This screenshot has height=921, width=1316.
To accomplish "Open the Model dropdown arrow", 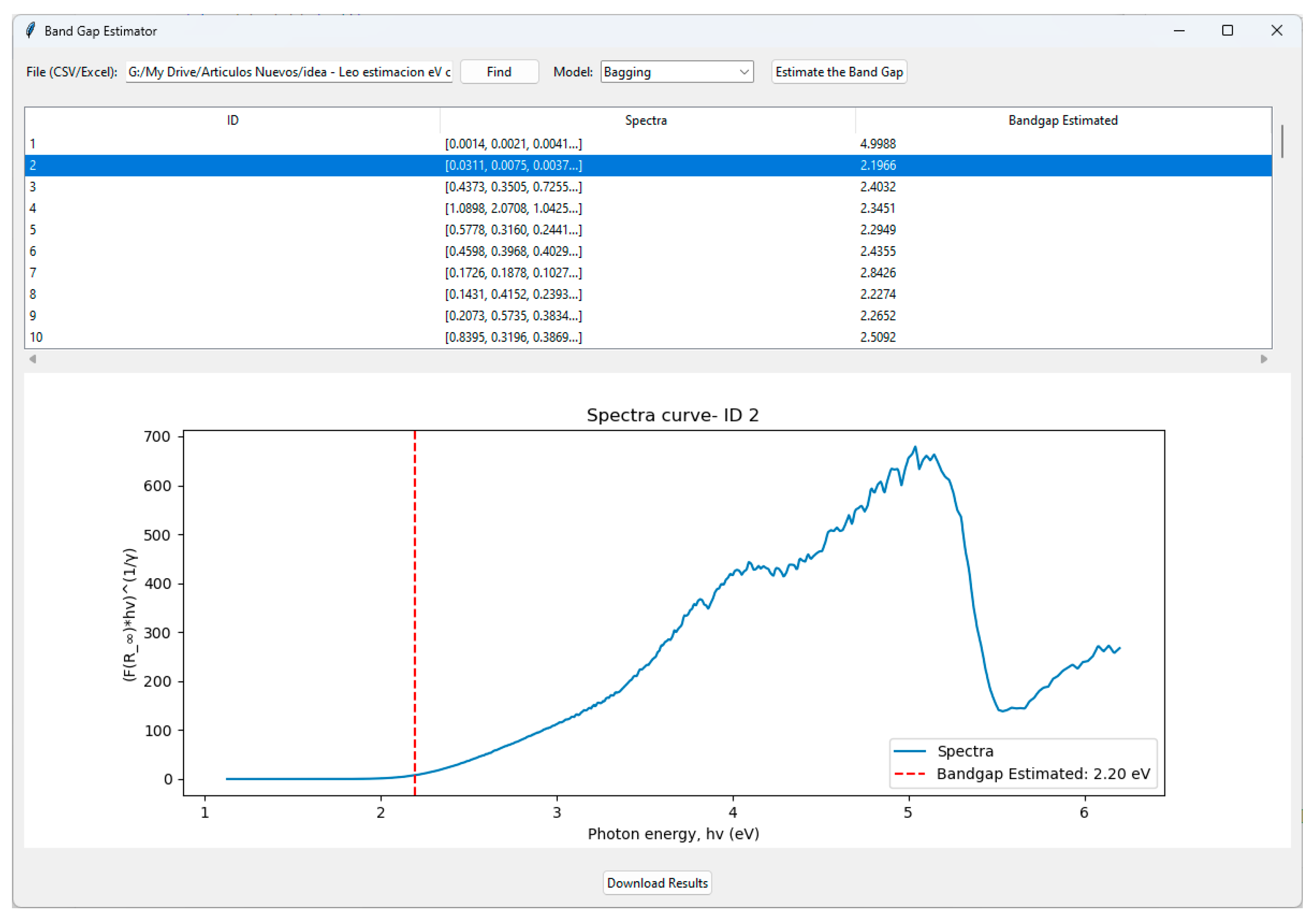I will (744, 72).
